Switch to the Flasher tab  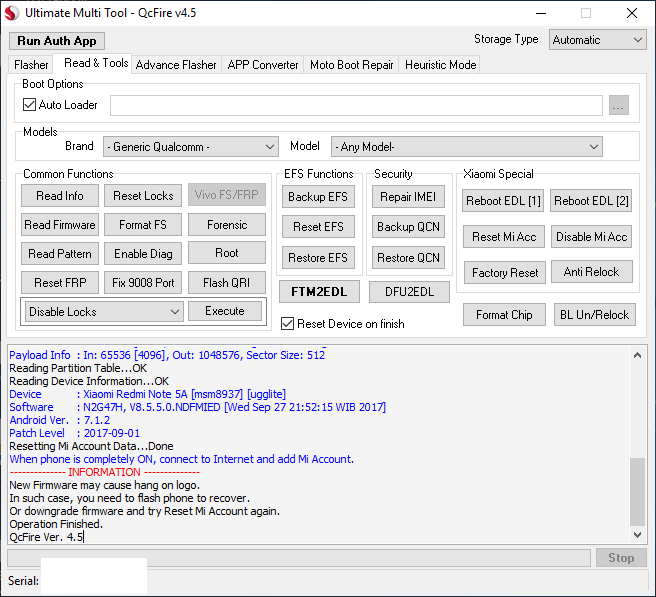pyautogui.click(x=31, y=65)
